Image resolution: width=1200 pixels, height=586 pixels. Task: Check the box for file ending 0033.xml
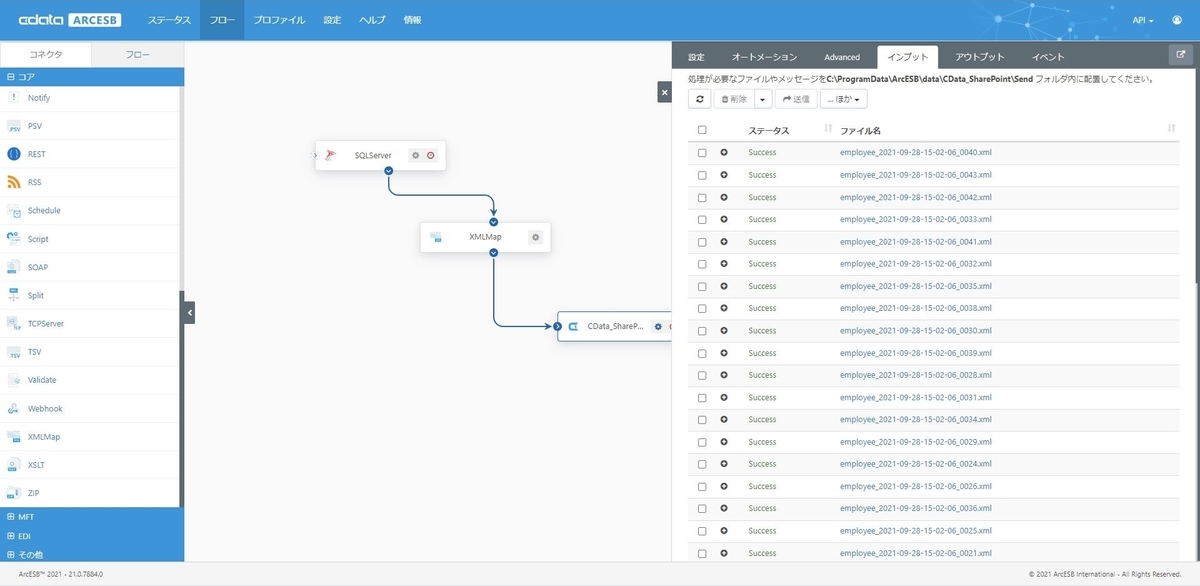pyautogui.click(x=702, y=219)
